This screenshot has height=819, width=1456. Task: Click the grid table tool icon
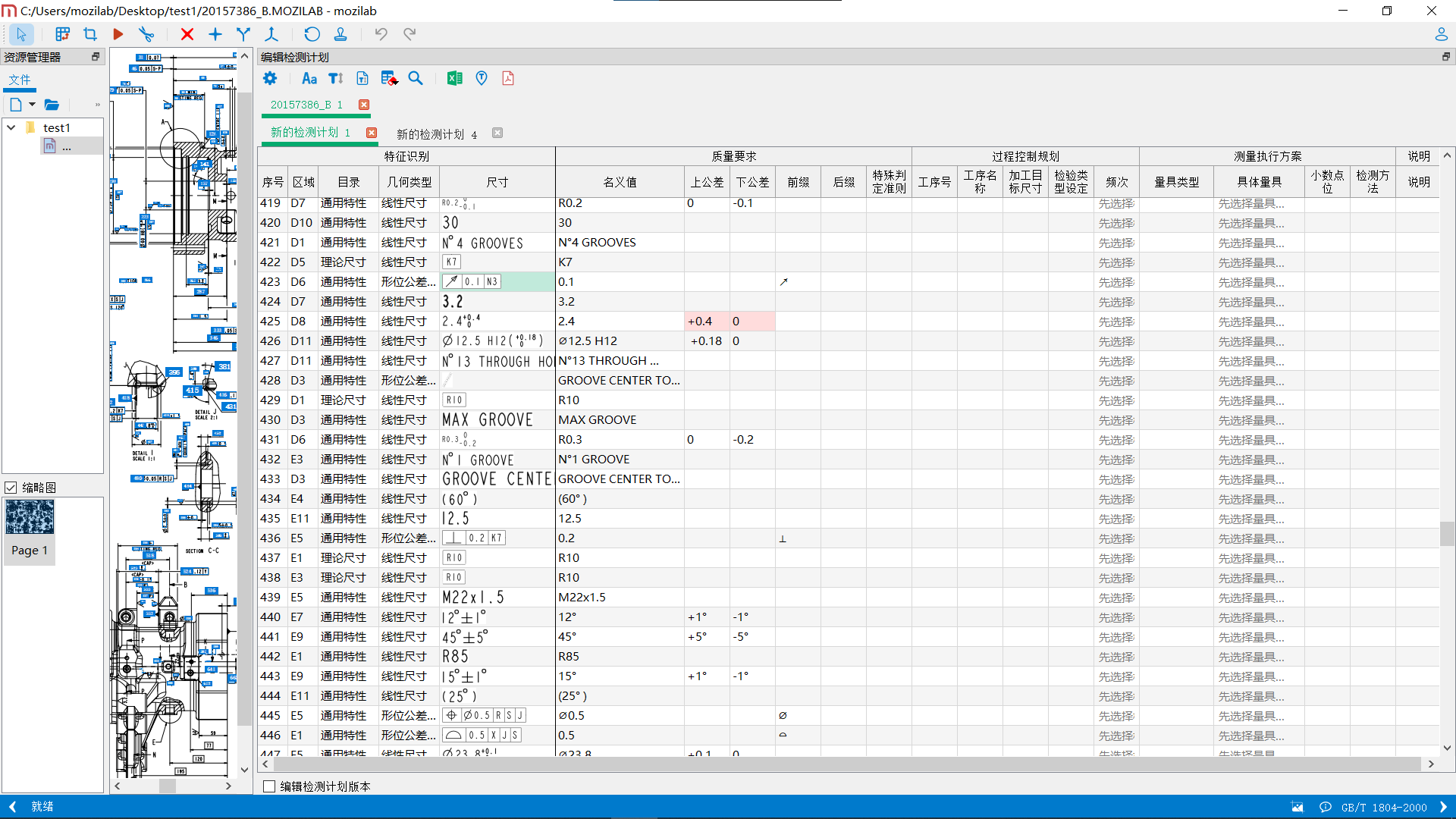62,34
